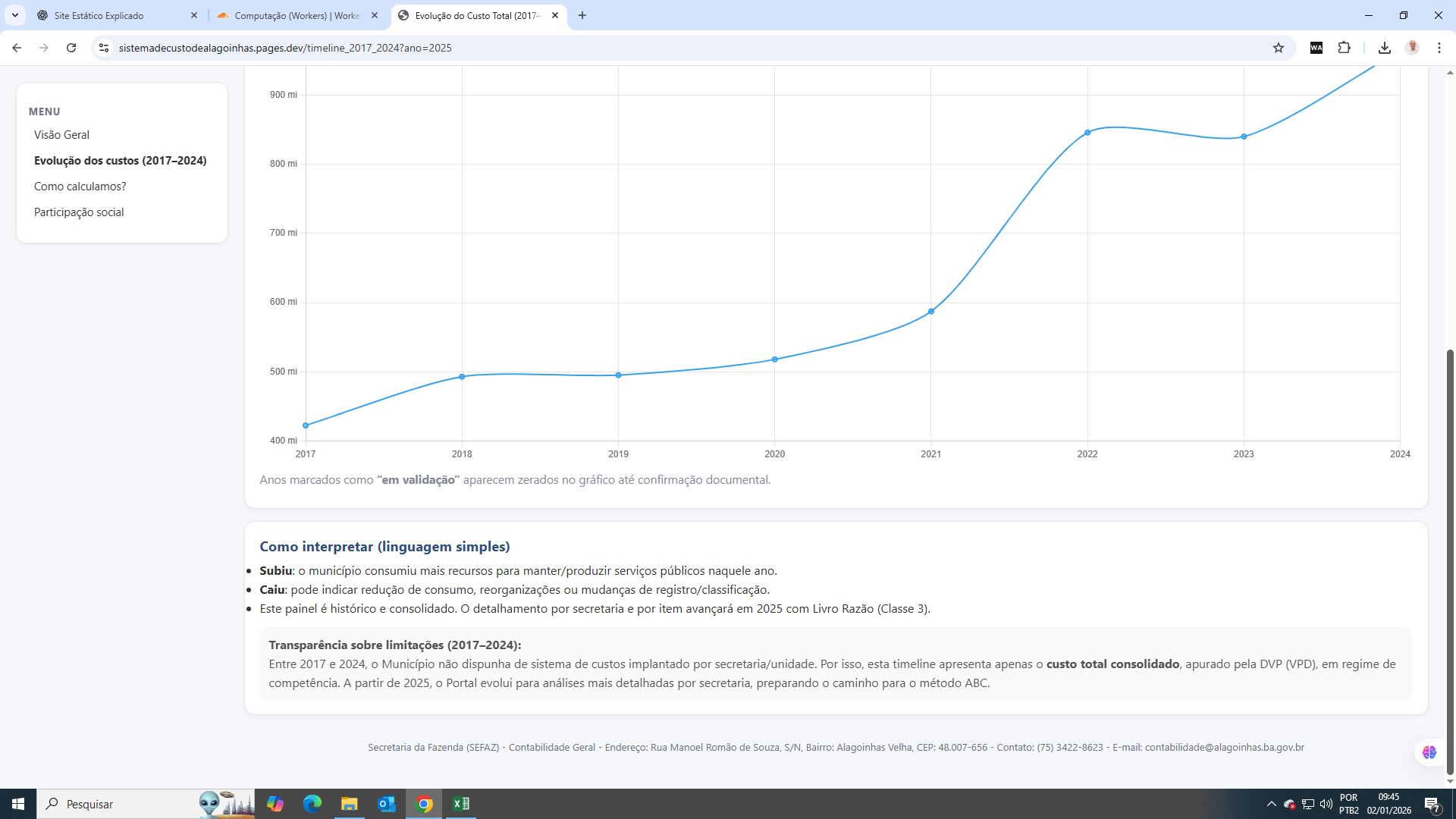The height and width of the screenshot is (819, 1456).
Task: Go to Como calculamos? page
Action: click(80, 187)
